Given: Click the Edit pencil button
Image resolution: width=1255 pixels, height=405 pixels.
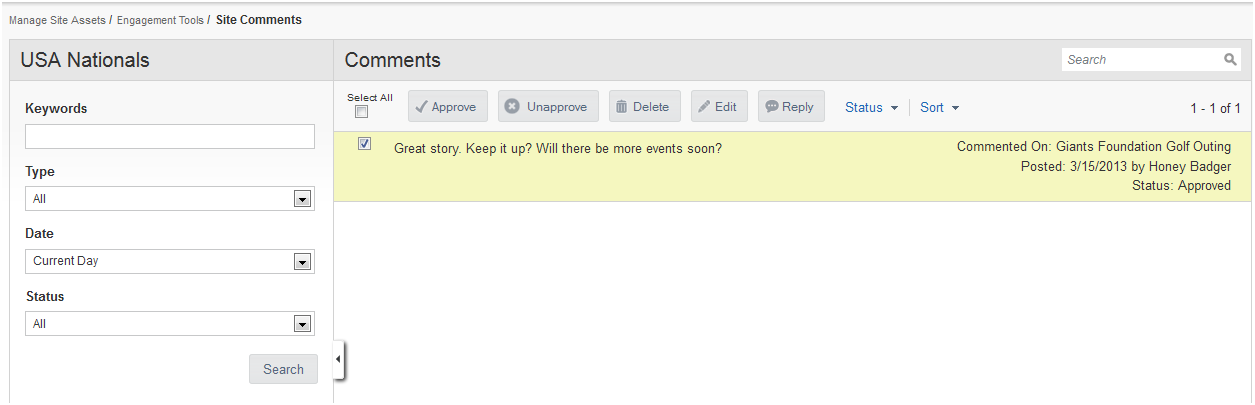Looking at the screenshot, I should 719,107.
